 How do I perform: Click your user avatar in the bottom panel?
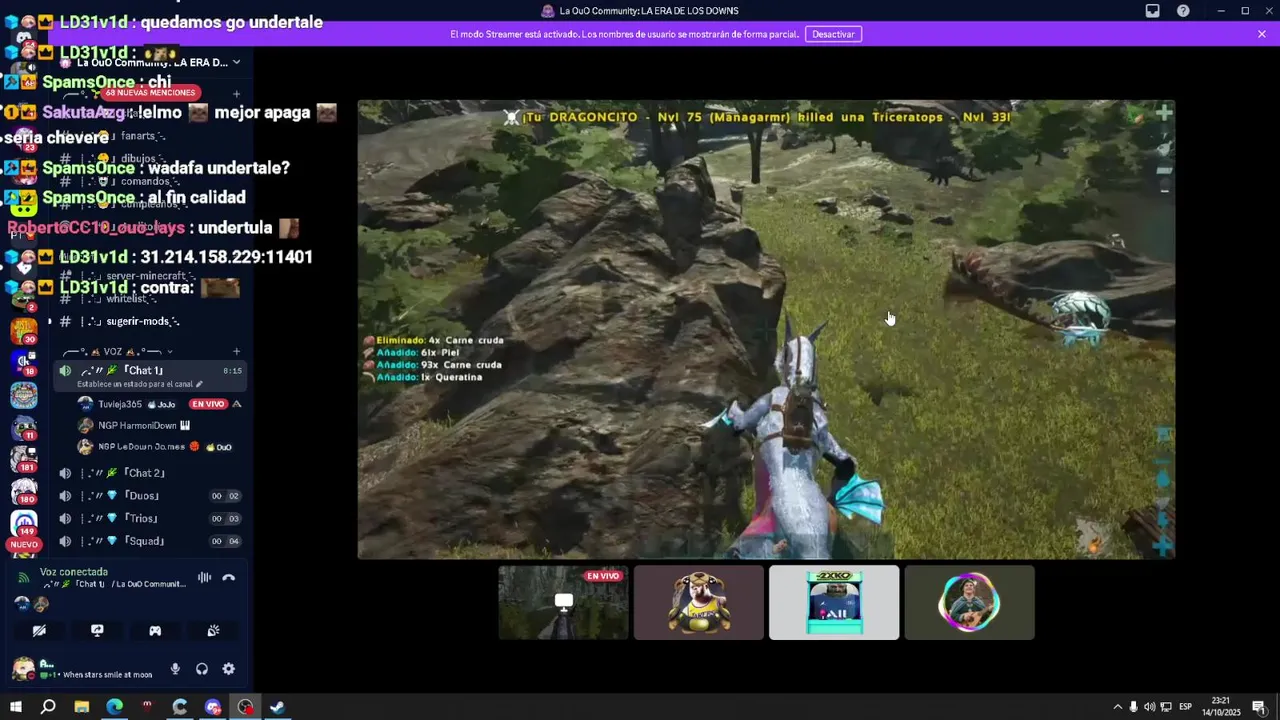[23, 668]
